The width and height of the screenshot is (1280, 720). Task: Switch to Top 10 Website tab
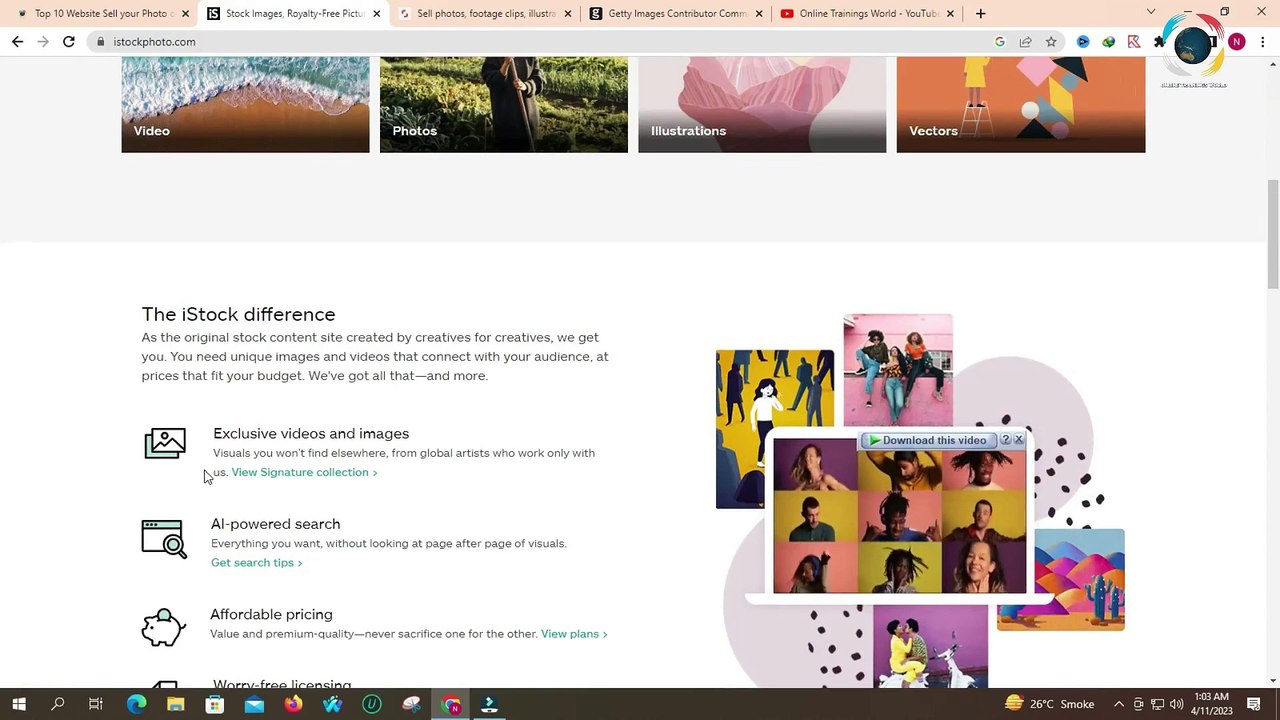pyautogui.click(x=102, y=14)
